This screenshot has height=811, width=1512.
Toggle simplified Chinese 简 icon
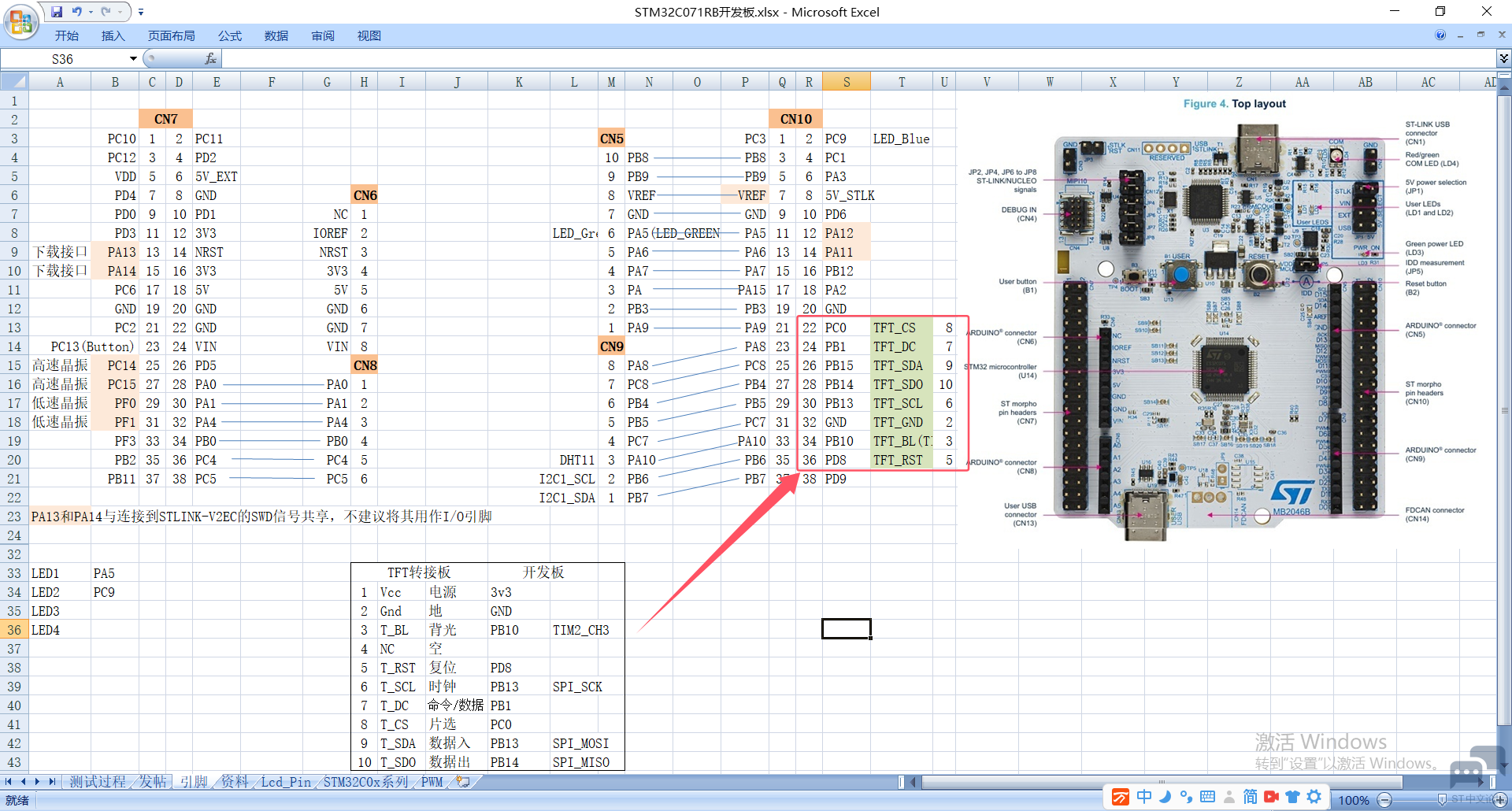[1250, 797]
